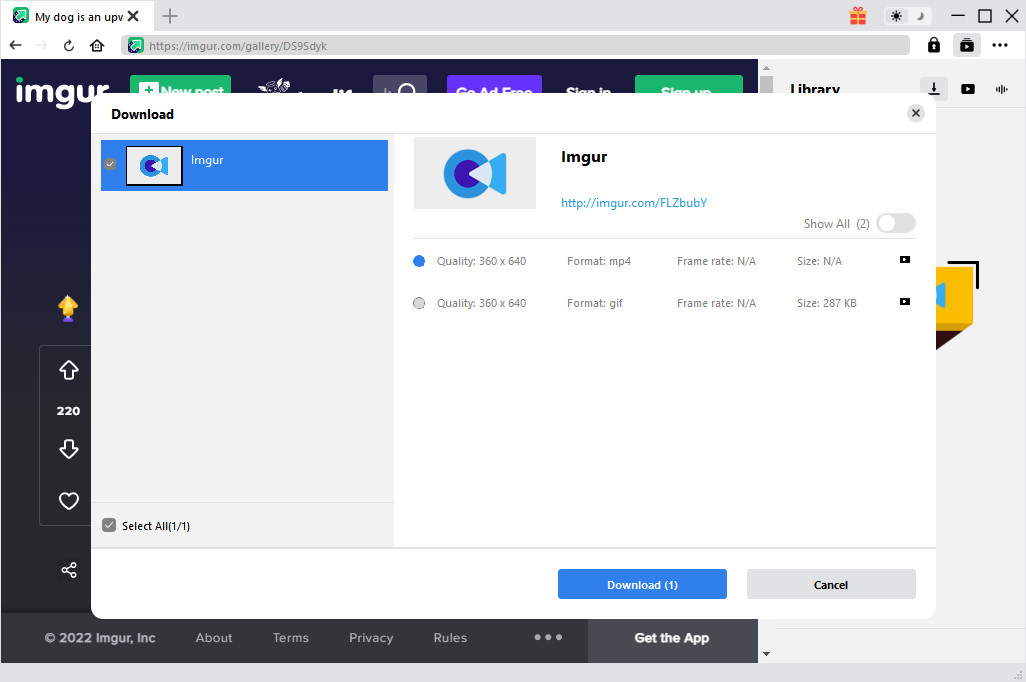This screenshot has width=1026, height=682.
Task: Open the Terms page from the footer
Action: point(290,637)
